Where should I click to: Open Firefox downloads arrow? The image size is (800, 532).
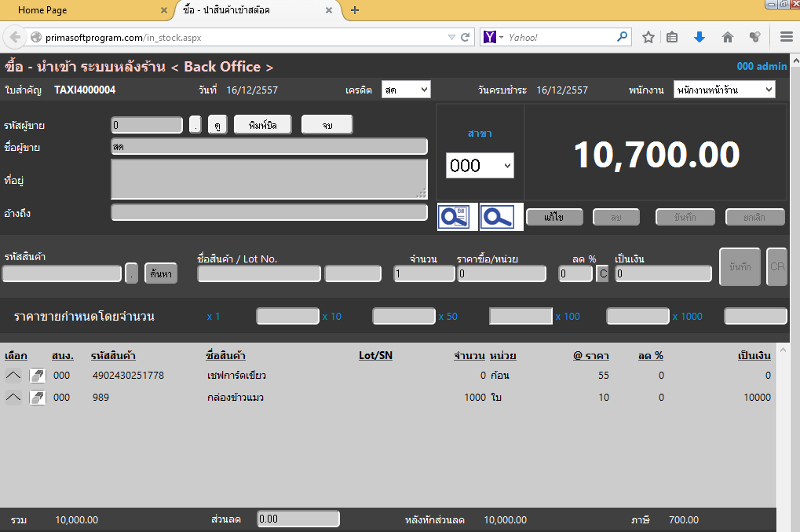699,37
